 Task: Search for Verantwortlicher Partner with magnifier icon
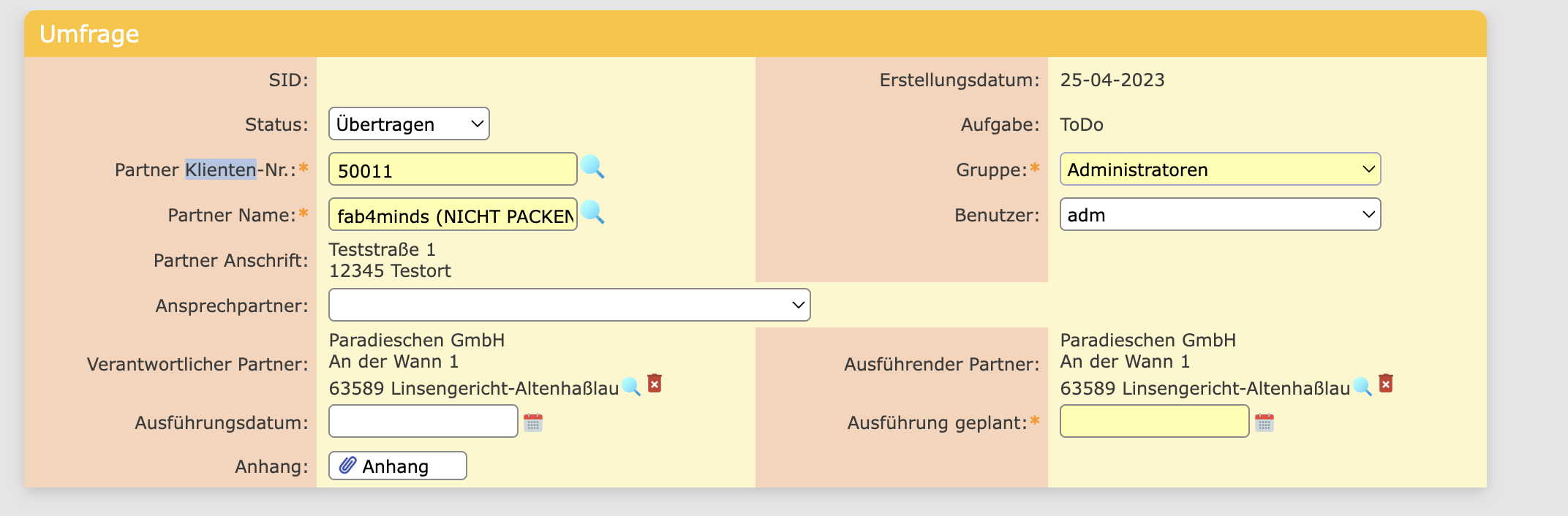pos(631,386)
